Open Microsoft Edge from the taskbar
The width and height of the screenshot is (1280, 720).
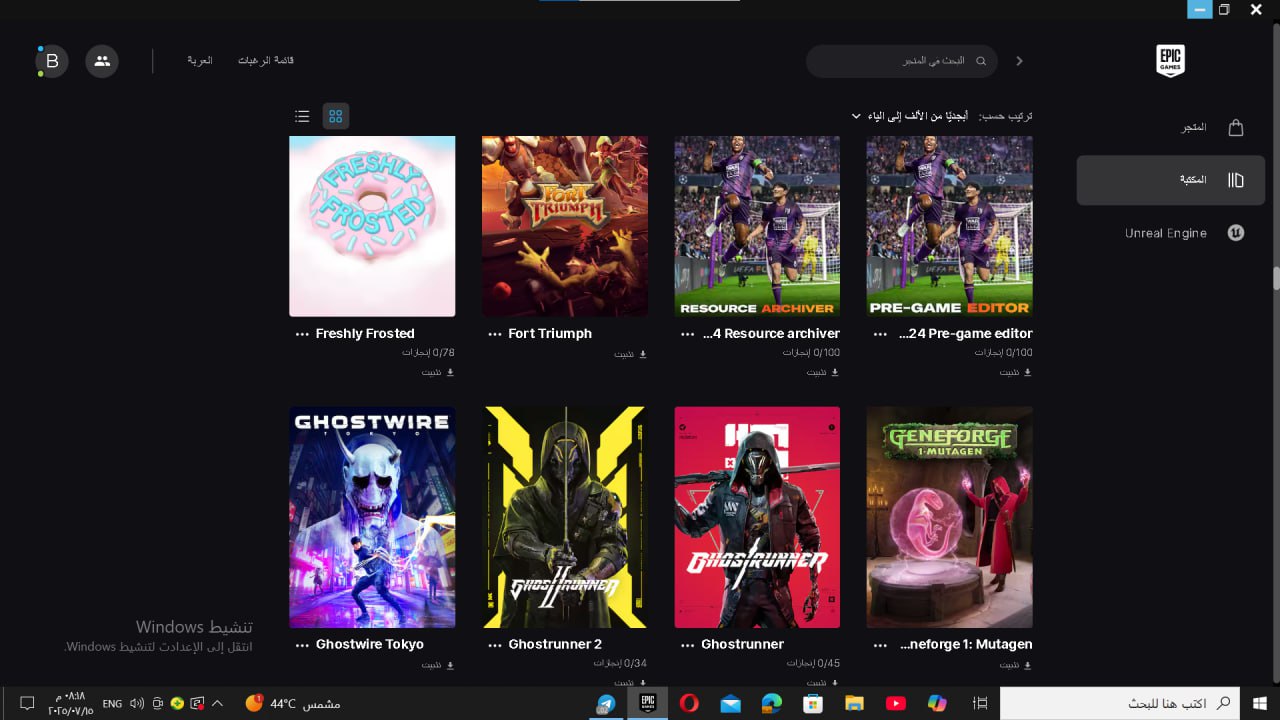point(771,704)
